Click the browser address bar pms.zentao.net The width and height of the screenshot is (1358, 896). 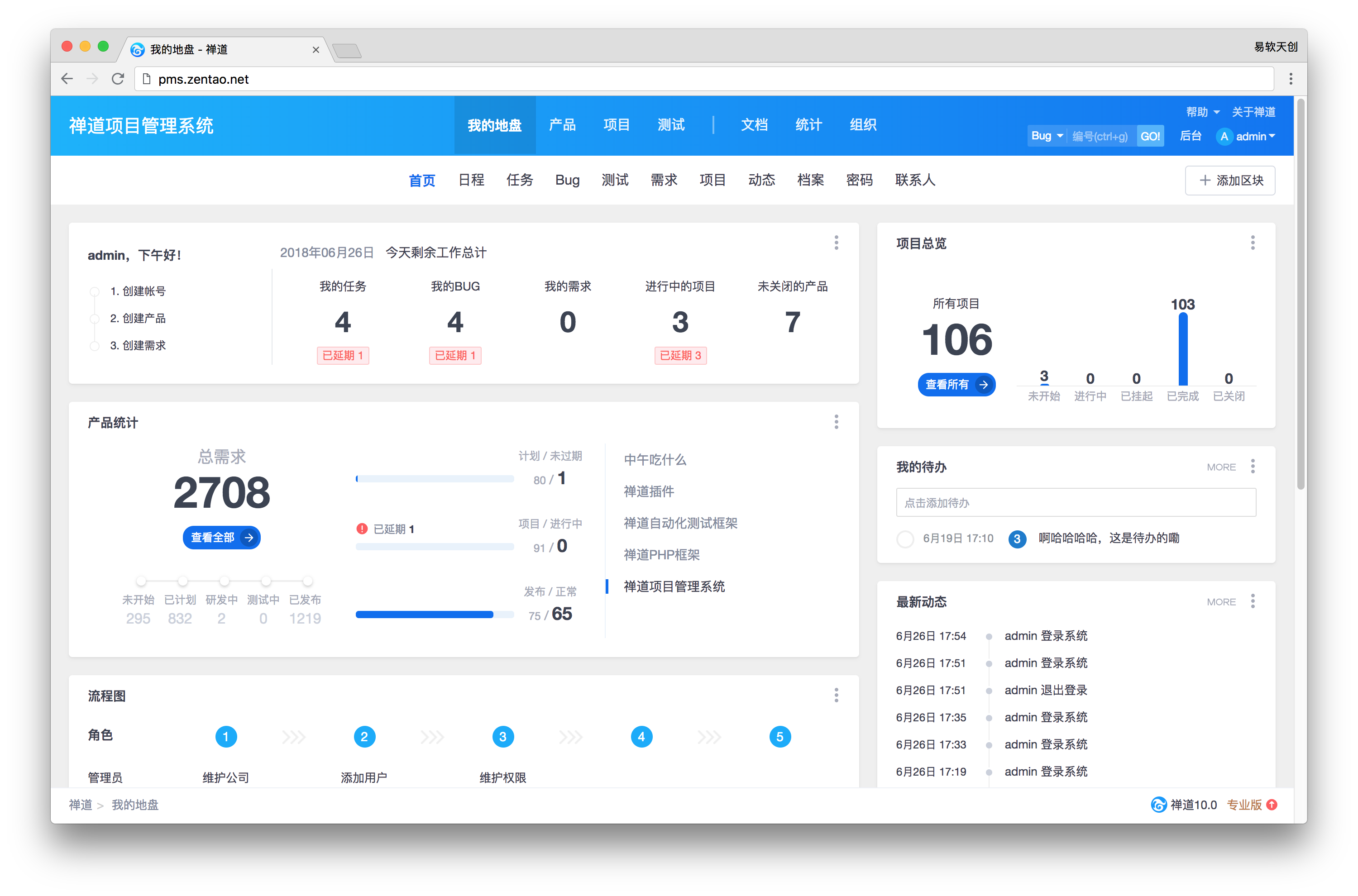pyautogui.click(x=703, y=79)
